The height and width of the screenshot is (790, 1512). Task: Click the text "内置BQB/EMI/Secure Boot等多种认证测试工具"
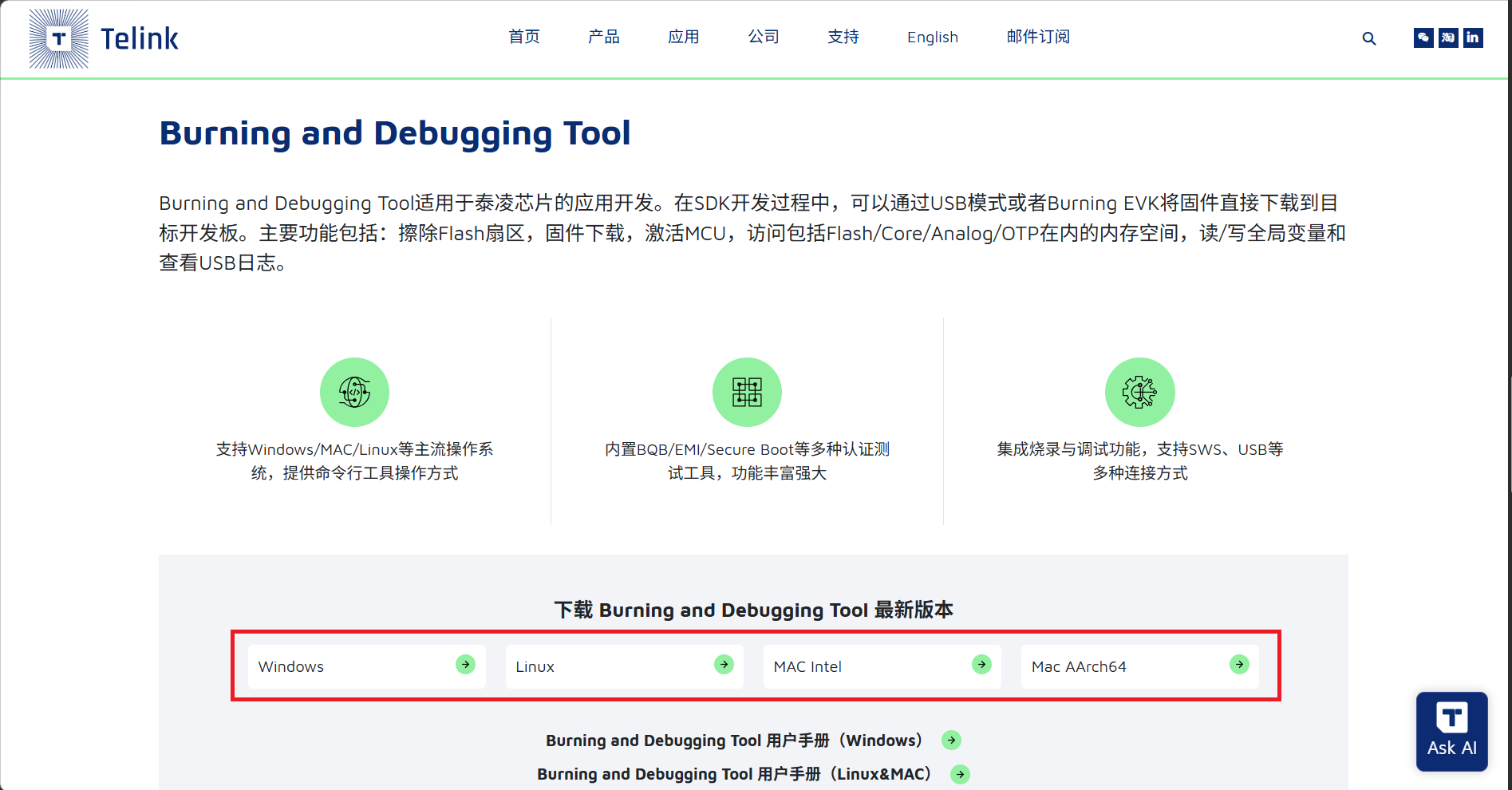747,461
